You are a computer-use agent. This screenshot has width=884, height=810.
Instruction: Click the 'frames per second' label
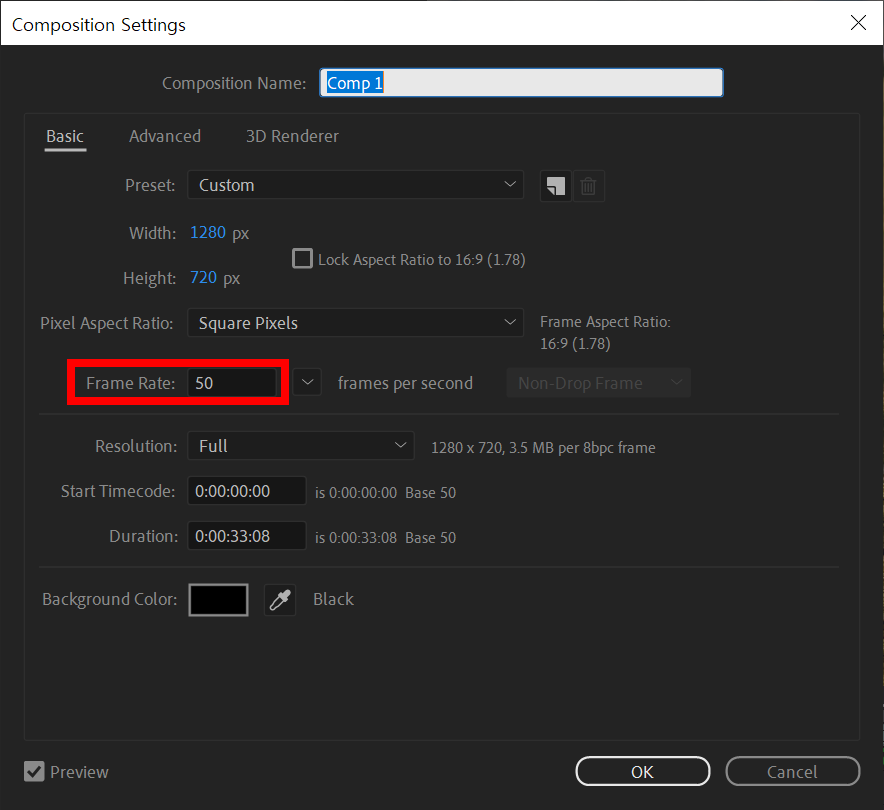405,383
